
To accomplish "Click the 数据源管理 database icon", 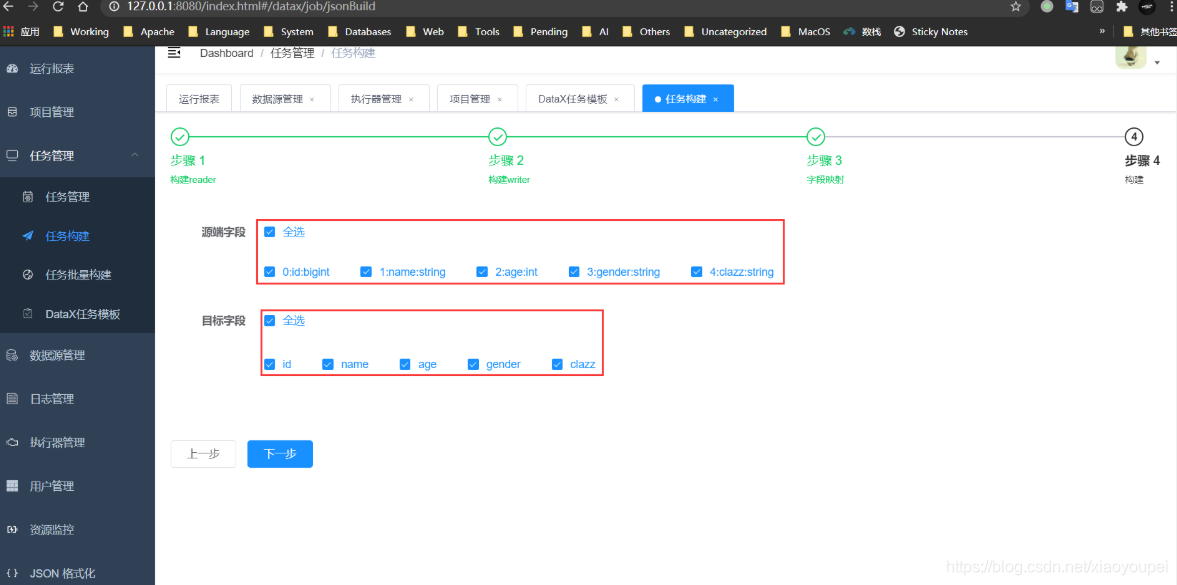I will pyautogui.click(x=12, y=356).
